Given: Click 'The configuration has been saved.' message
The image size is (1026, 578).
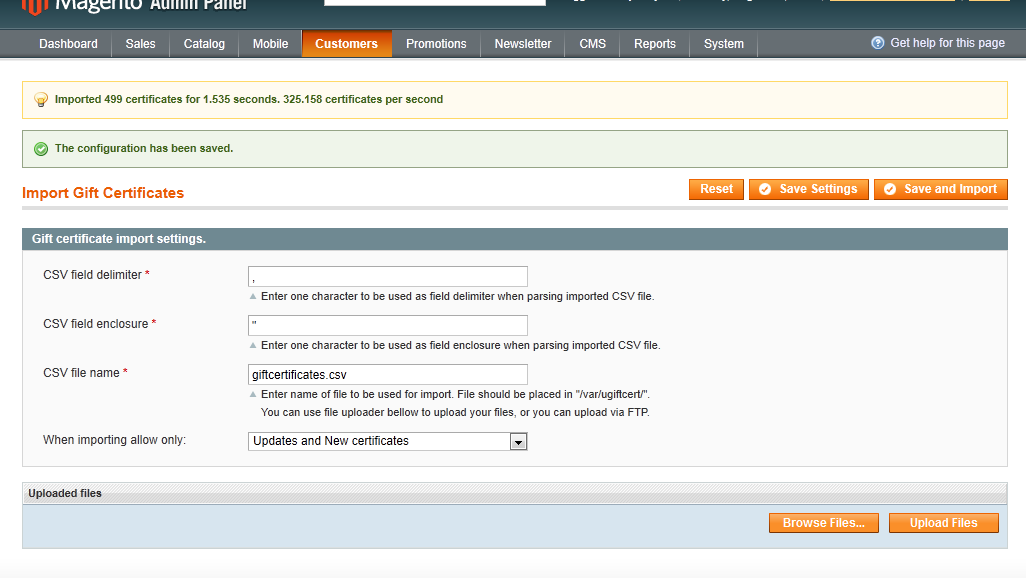Looking at the screenshot, I should coord(144,149).
